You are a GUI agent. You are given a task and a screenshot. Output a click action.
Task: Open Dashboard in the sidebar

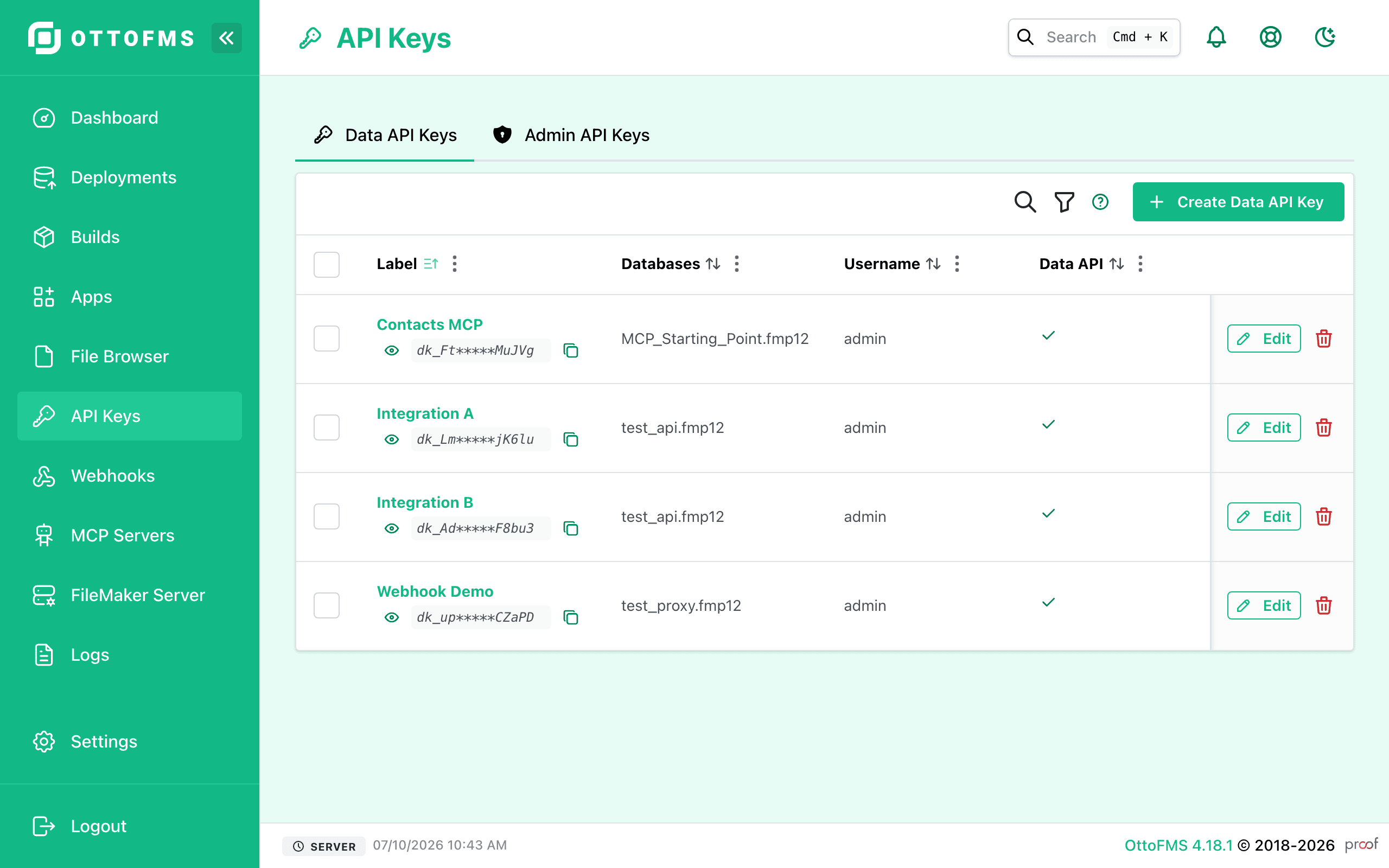130,118
